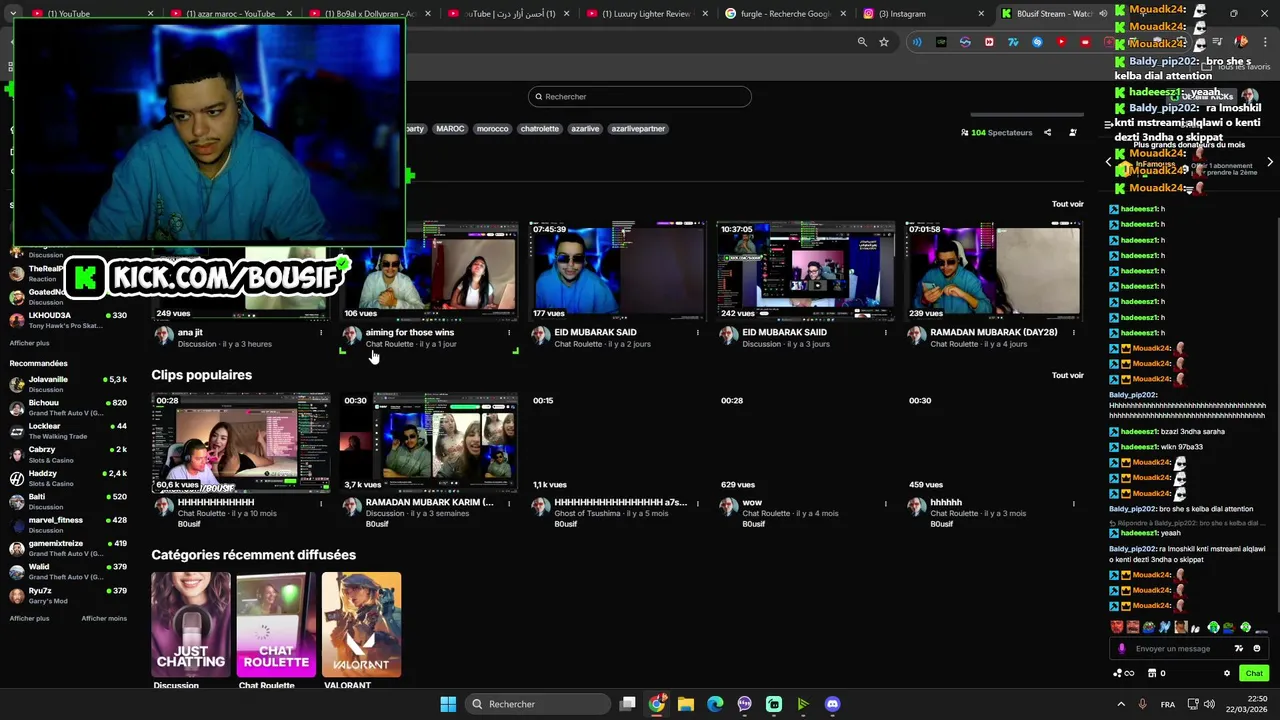
Task: Open the marvel_fitness recommended channel
Action: [68, 524]
